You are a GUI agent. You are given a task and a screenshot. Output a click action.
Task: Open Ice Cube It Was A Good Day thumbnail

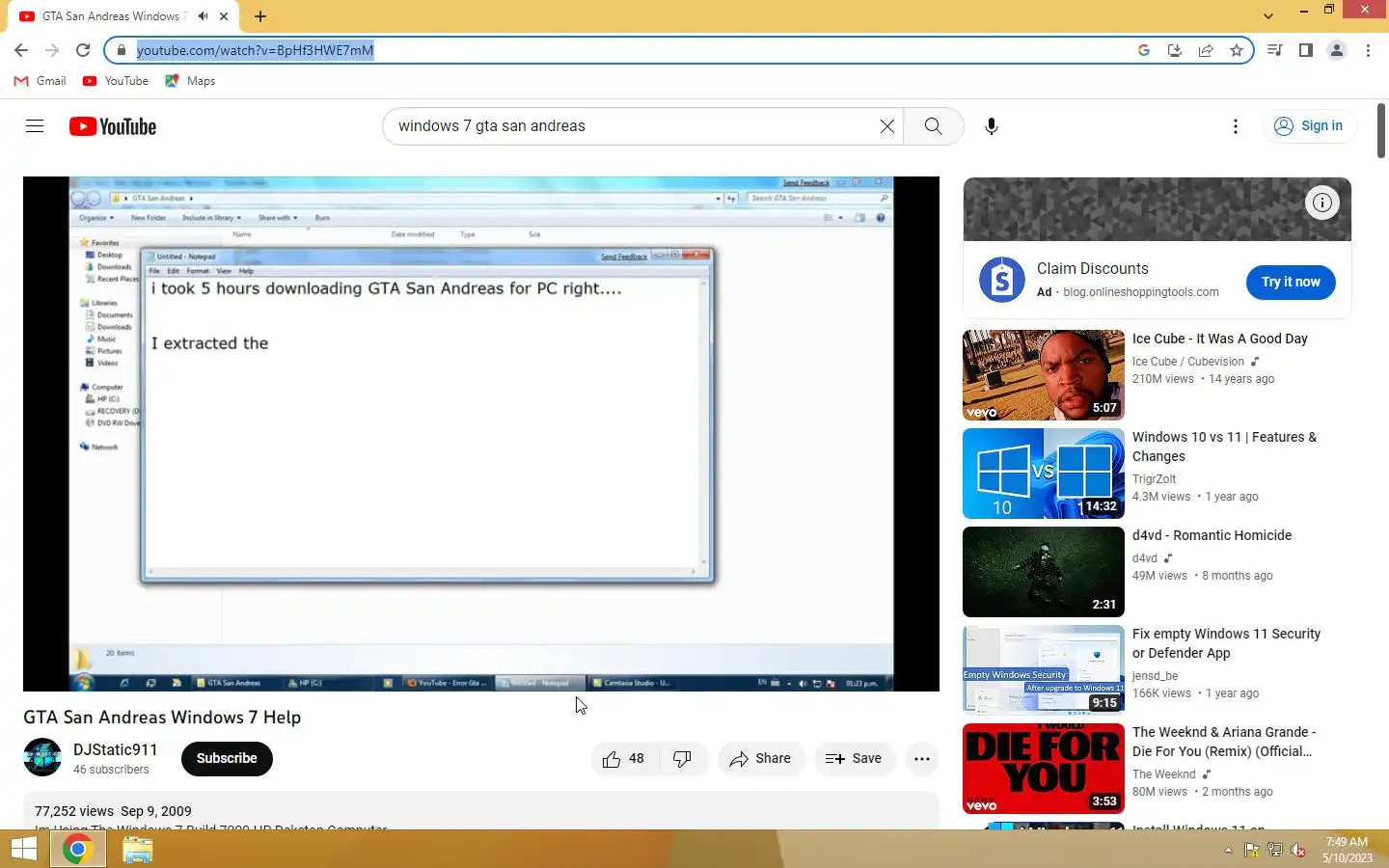pos(1044,375)
